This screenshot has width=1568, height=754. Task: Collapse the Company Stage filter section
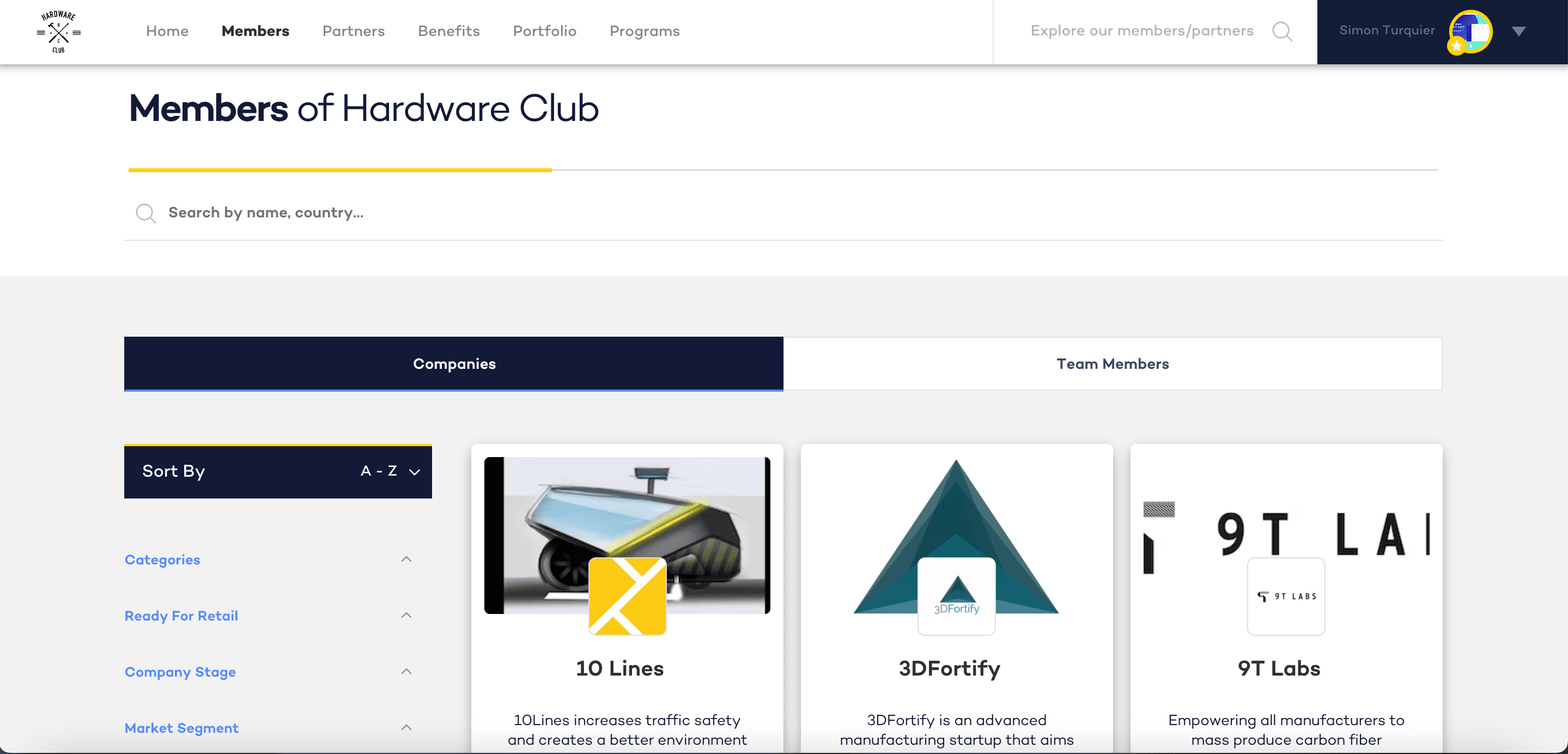(x=406, y=671)
